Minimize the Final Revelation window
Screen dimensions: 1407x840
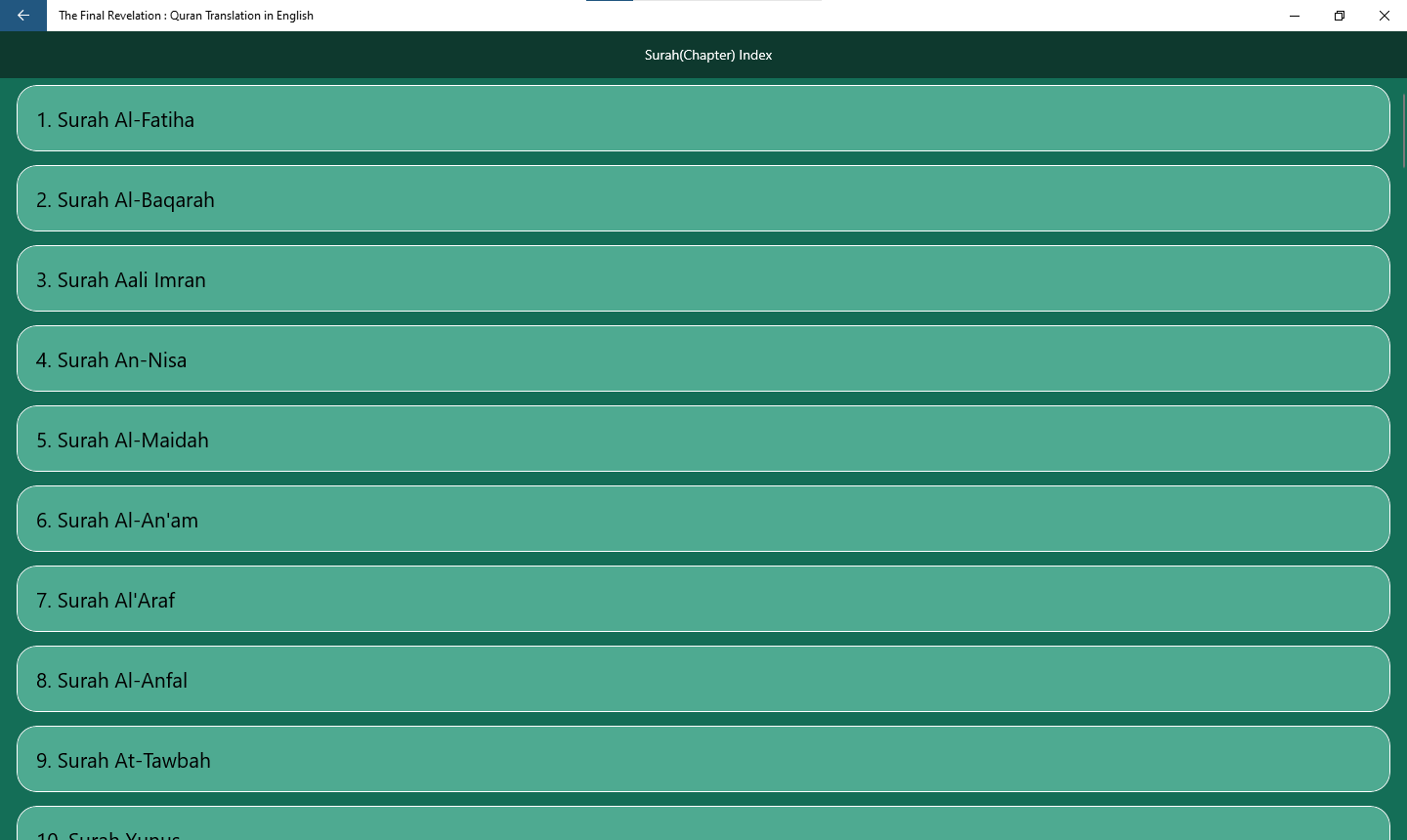tap(1295, 16)
